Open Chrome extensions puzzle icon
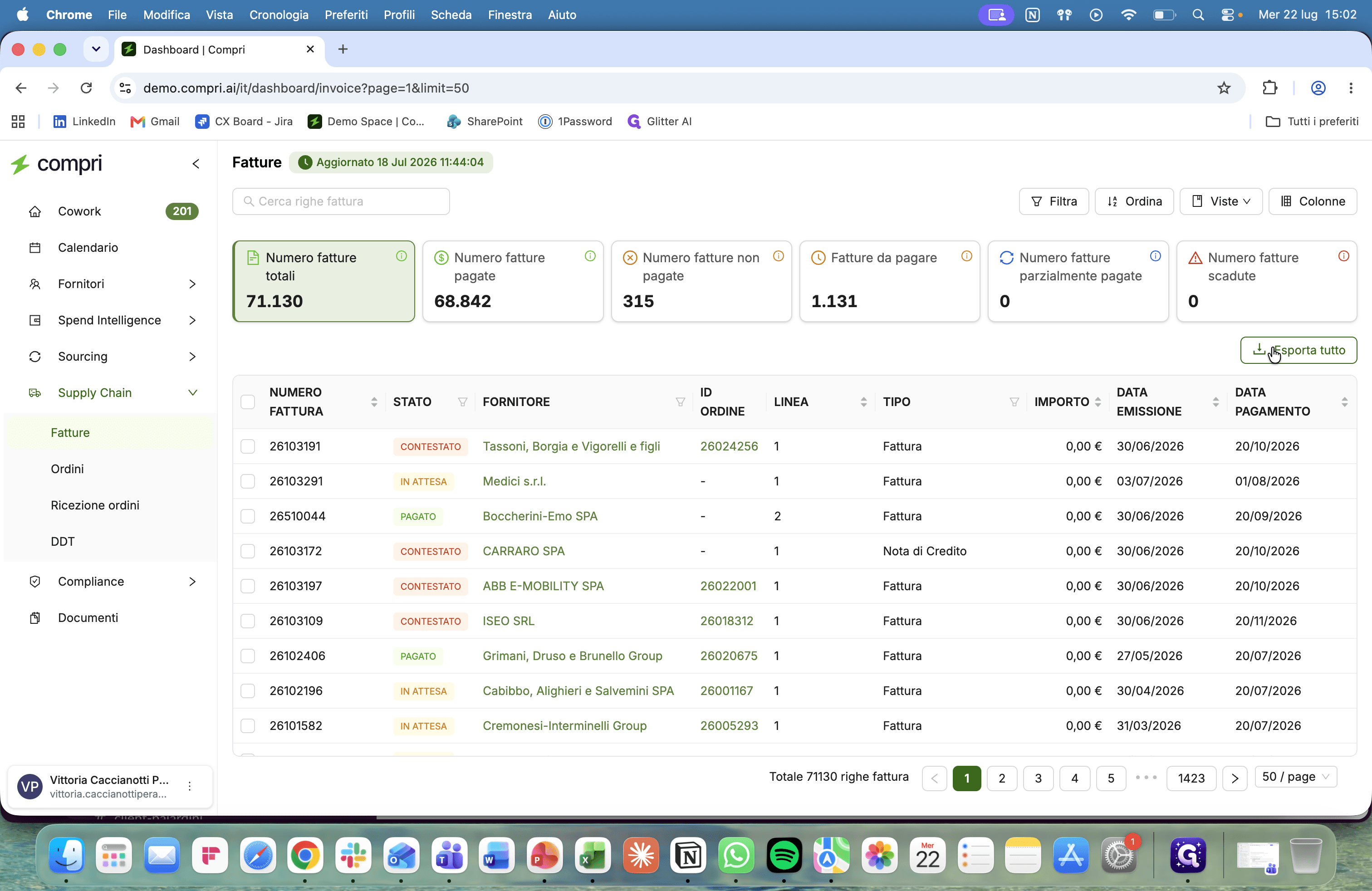 coord(1270,88)
